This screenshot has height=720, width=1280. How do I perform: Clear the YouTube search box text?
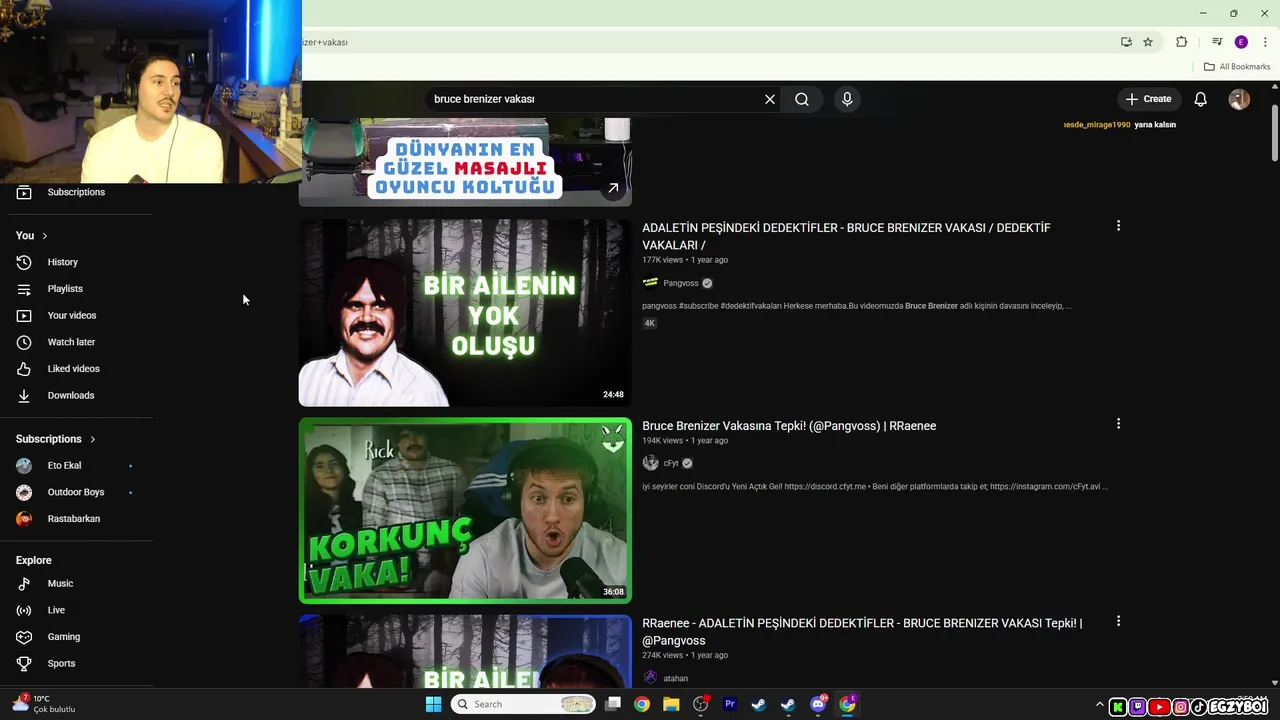(x=770, y=99)
